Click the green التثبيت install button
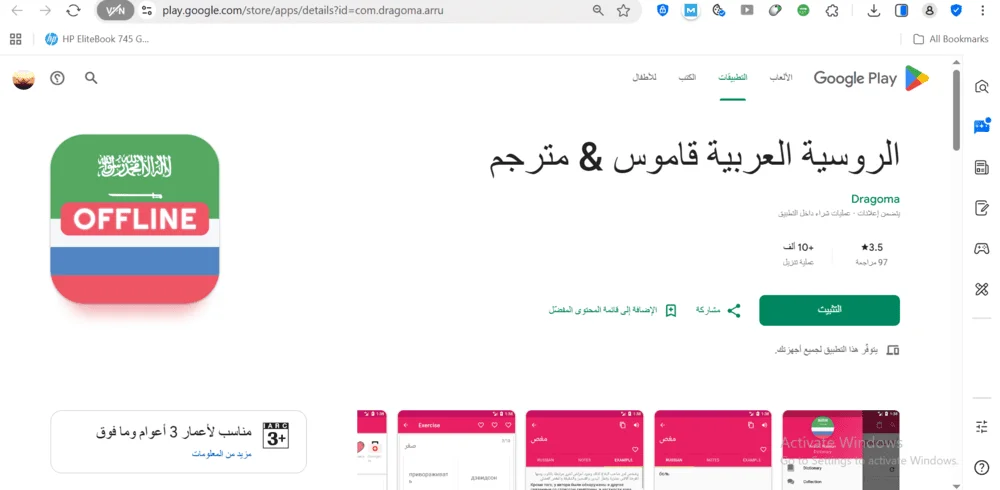The width and height of the screenshot is (1000, 490). pos(829,310)
